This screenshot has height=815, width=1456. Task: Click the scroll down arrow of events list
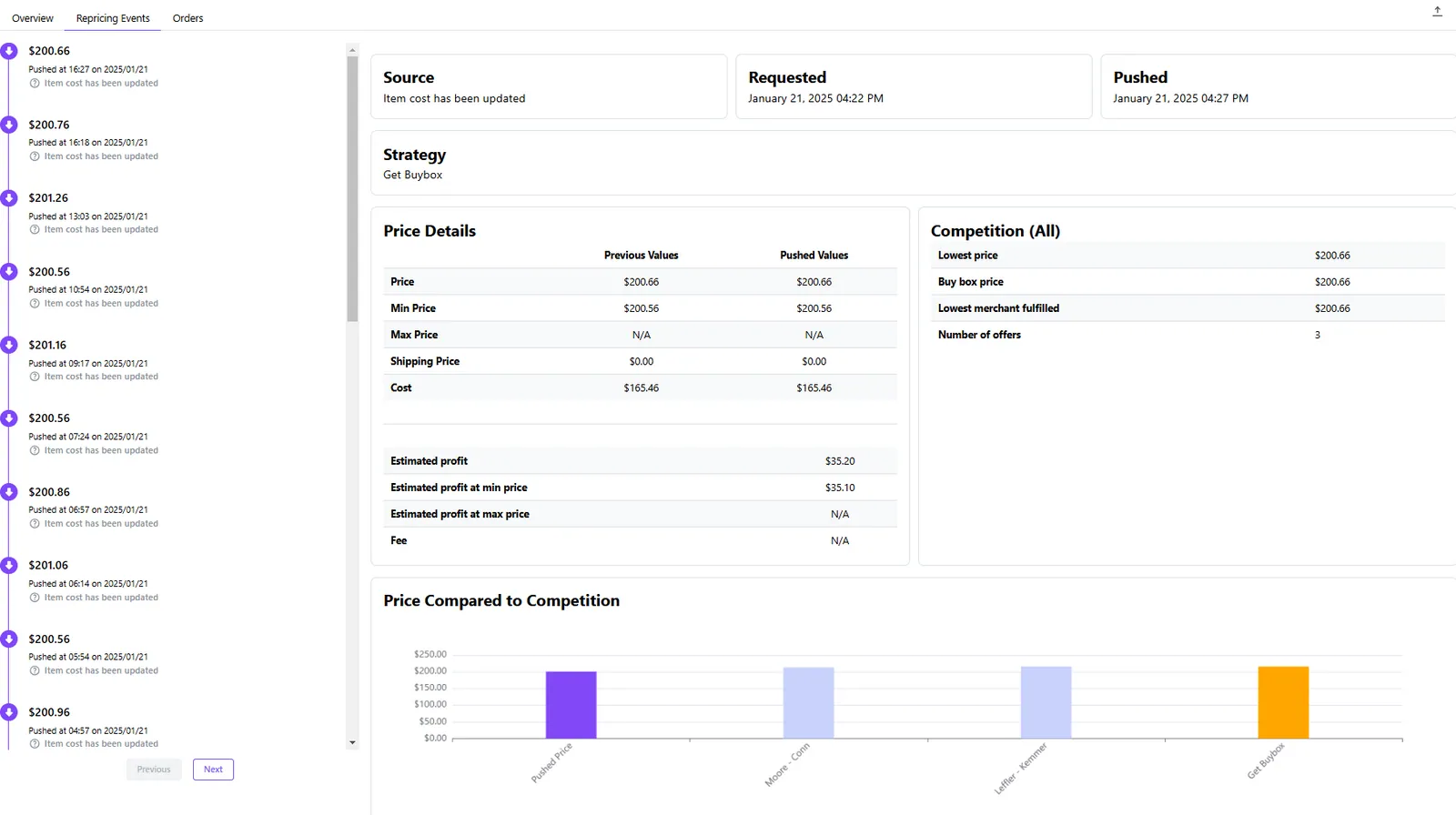coord(353,743)
